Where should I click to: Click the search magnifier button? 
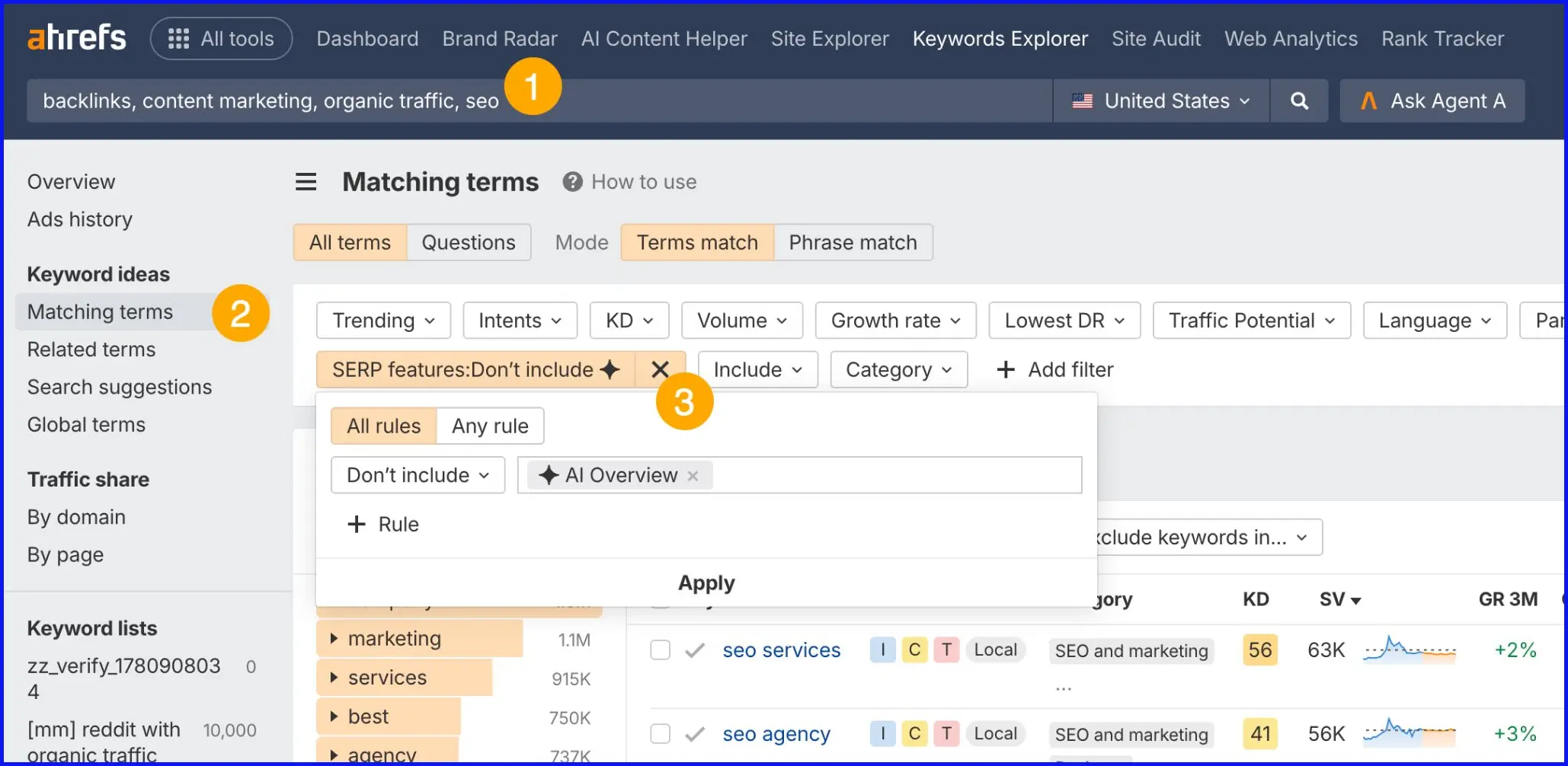1299,101
